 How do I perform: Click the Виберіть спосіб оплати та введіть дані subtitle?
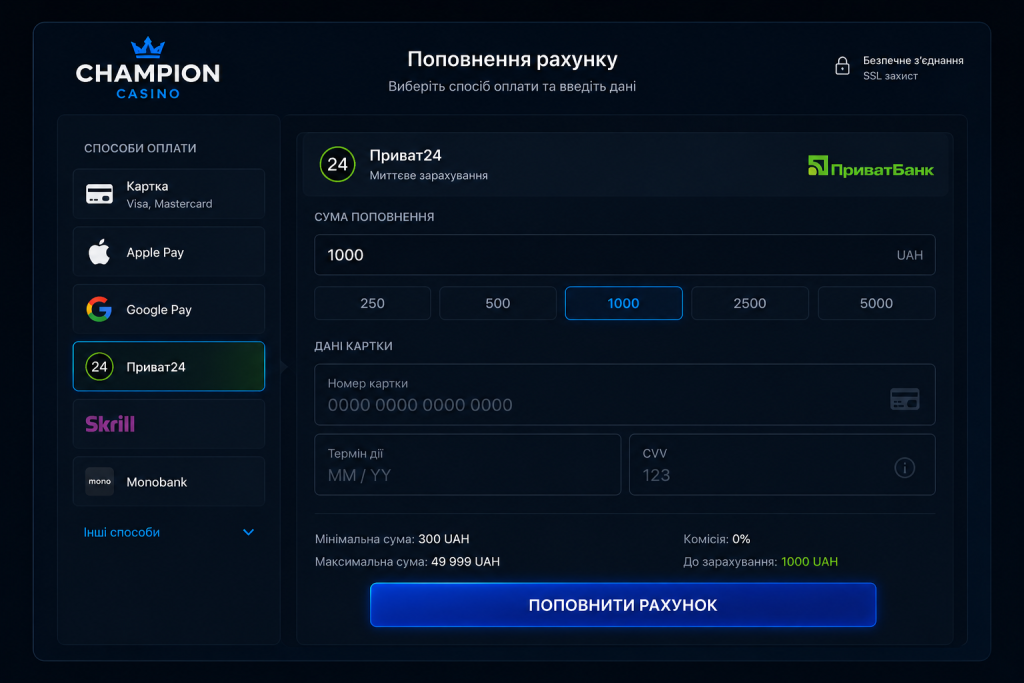coord(512,86)
